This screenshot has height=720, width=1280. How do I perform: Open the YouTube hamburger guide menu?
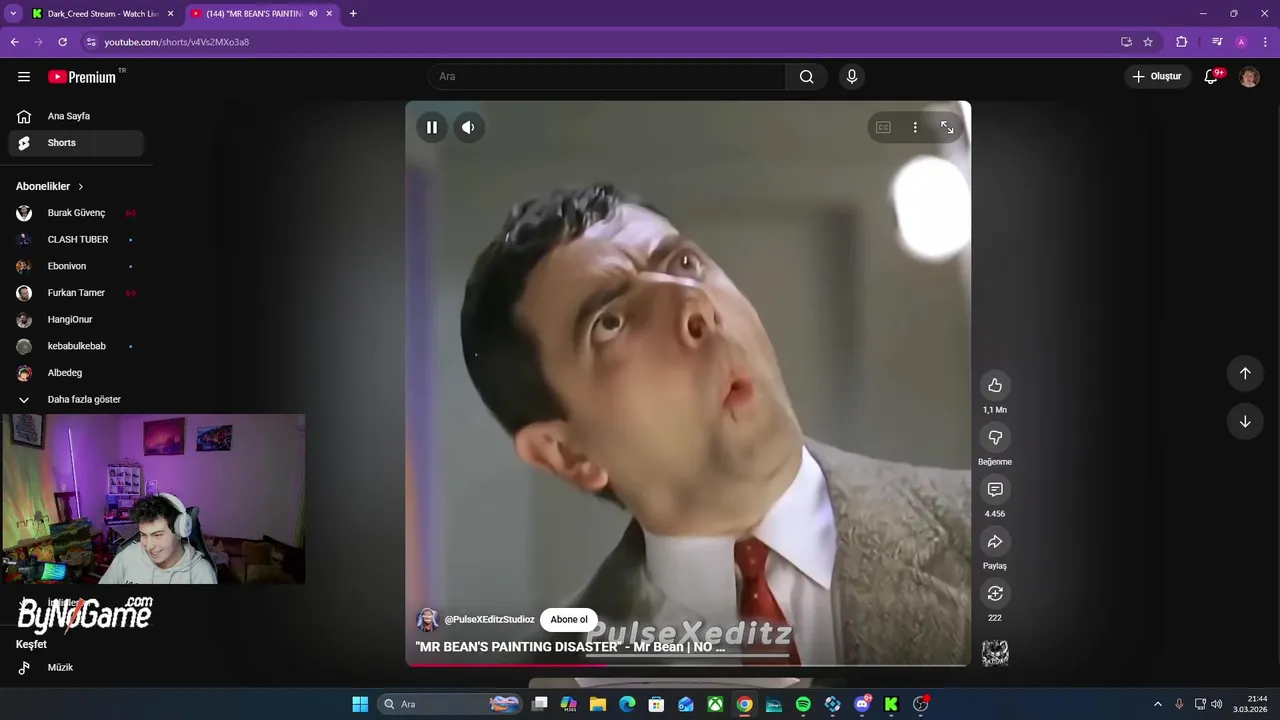coord(24,77)
